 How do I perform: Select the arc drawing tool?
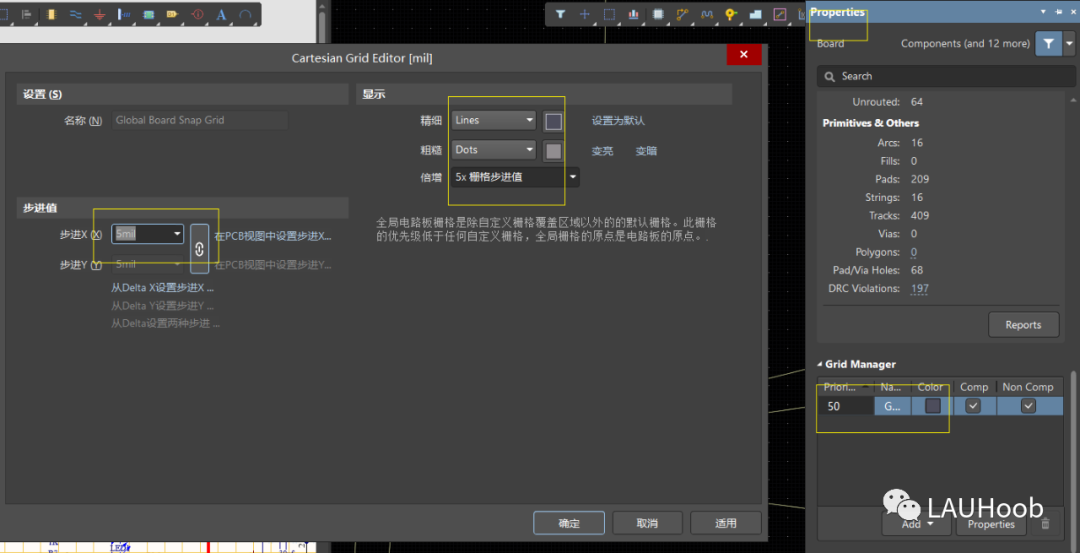click(245, 14)
